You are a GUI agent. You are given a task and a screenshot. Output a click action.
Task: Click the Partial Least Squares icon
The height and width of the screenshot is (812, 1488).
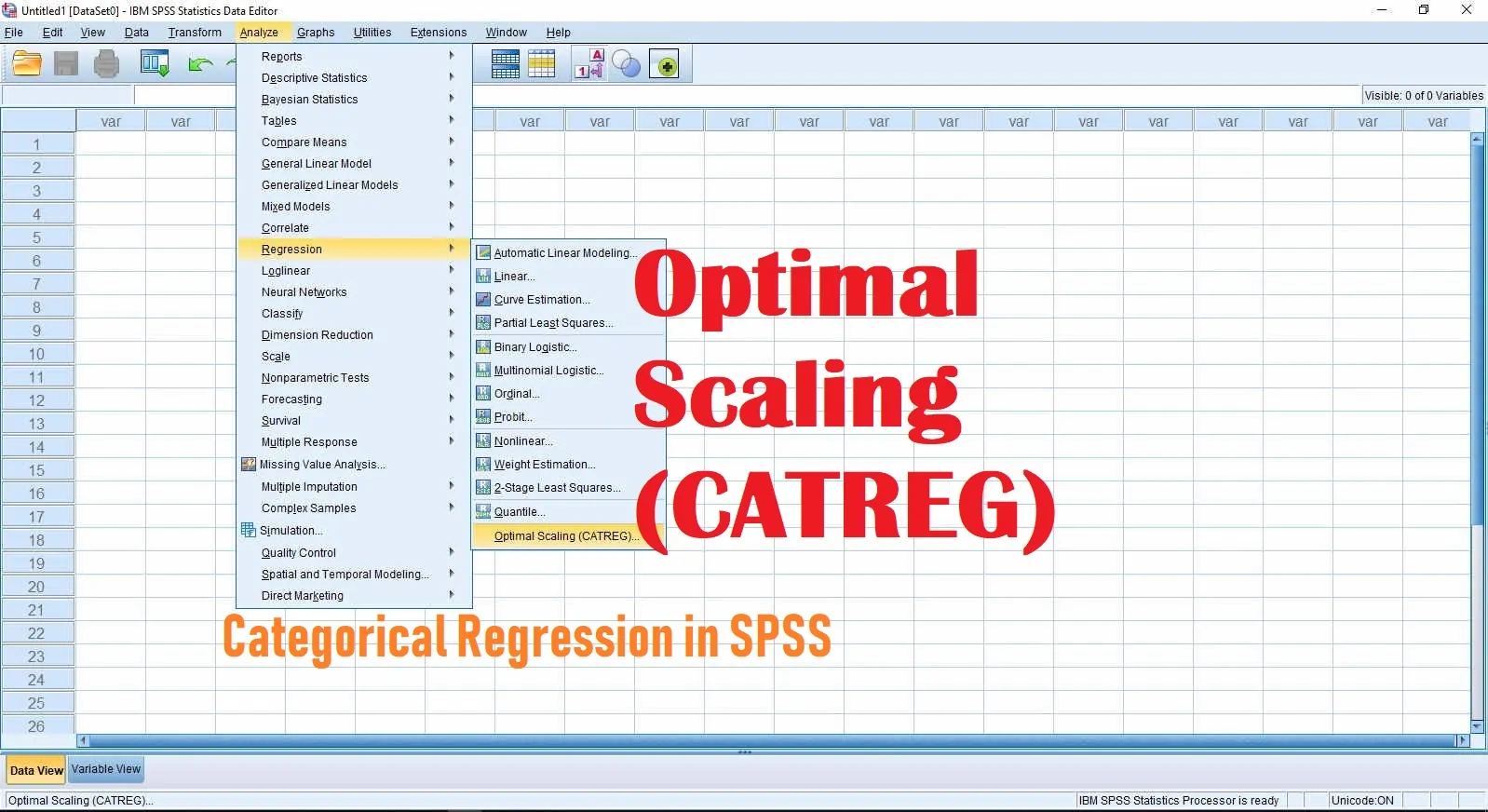coord(483,322)
